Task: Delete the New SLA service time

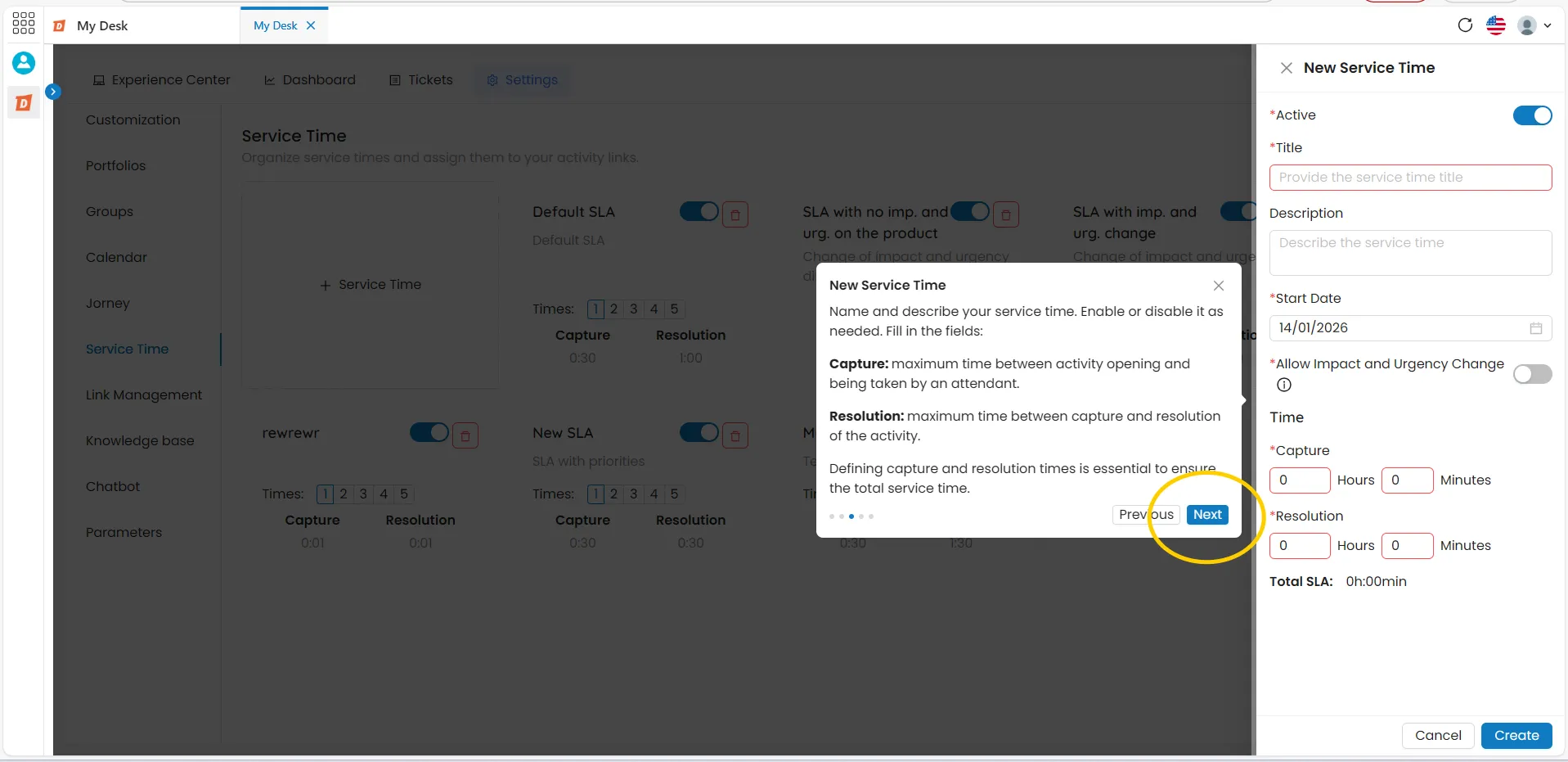Action: (x=735, y=435)
